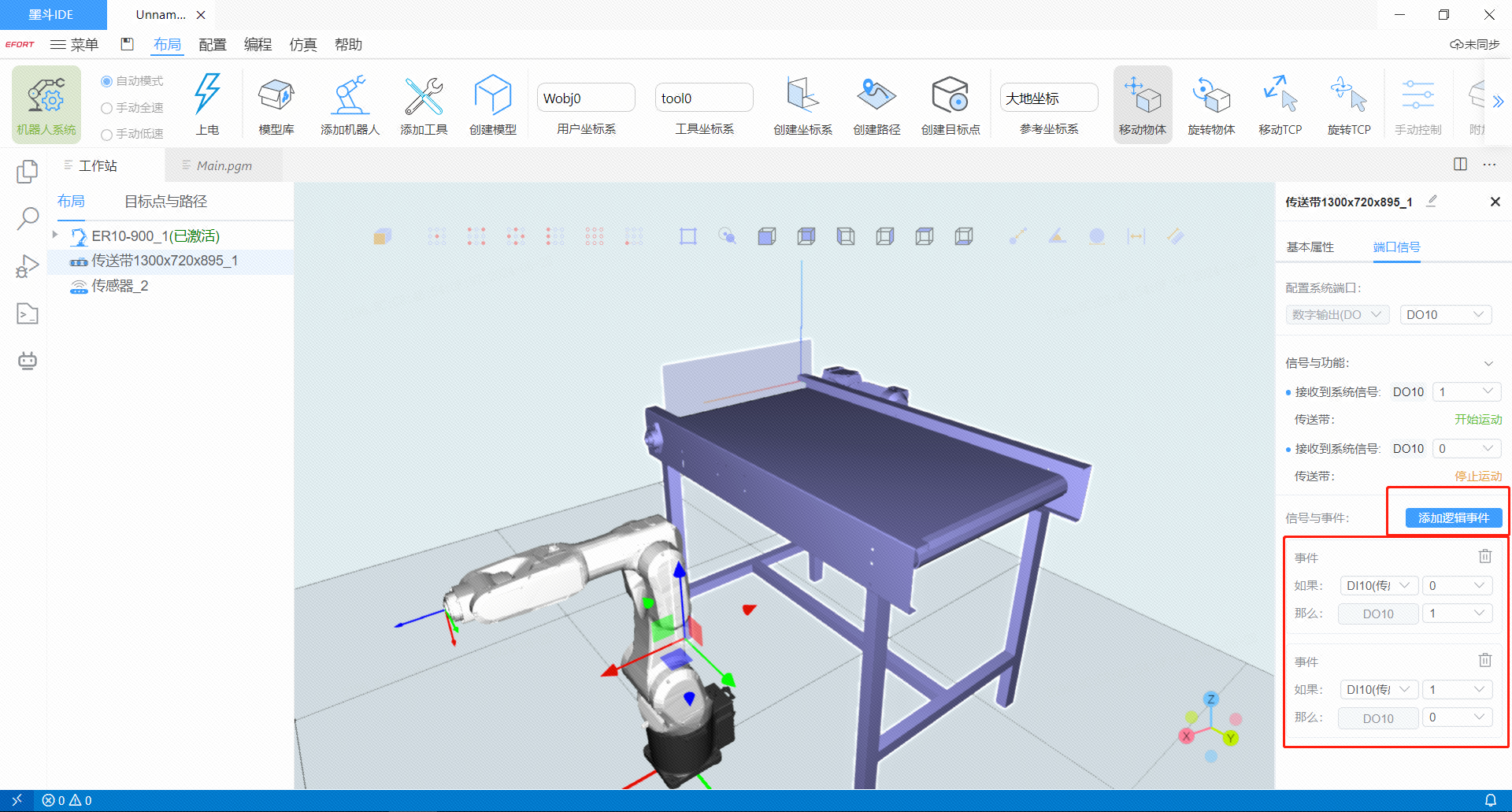Image resolution: width=1512 pixels, height=812 pixels.
Task: Collapse the 信号与功能 section chevron
Action: tap(1488, 363)
